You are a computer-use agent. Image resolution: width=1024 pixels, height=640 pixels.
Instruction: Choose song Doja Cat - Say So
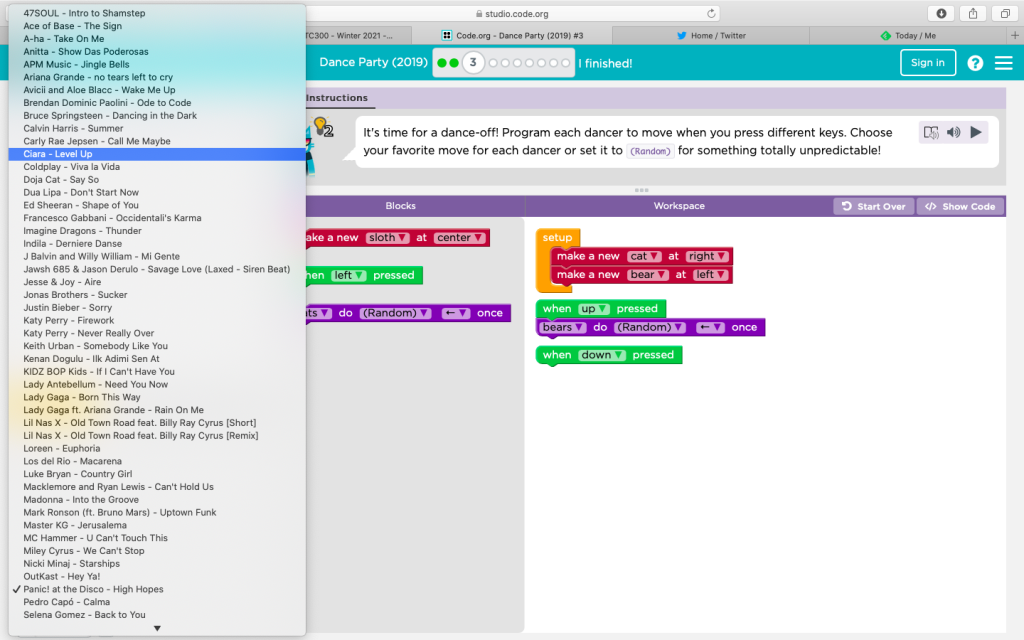click(x=157, y=180)
